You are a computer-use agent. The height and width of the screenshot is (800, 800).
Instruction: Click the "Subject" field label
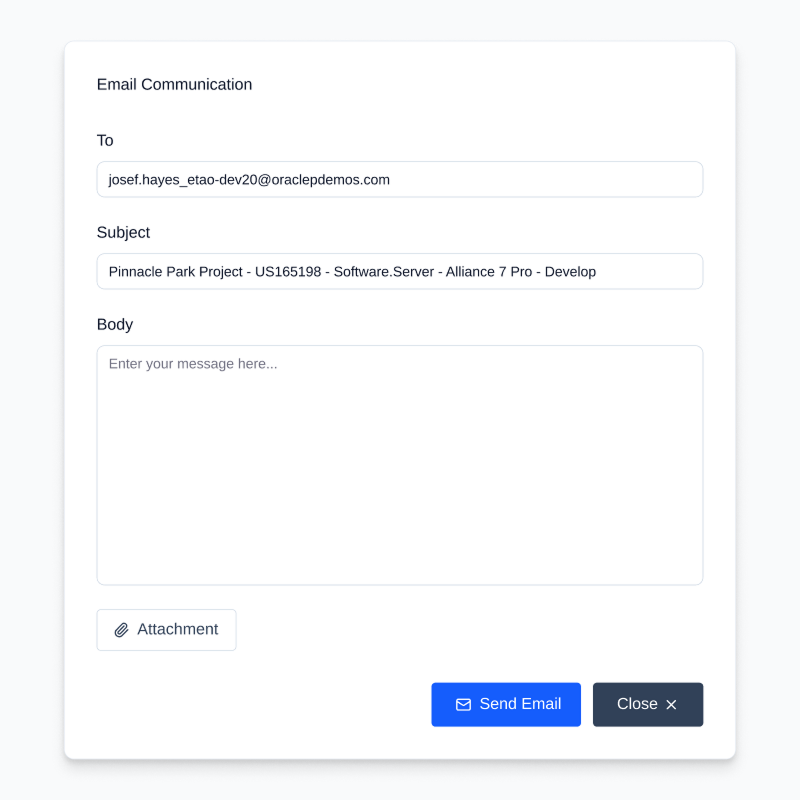tap(123, 233)
